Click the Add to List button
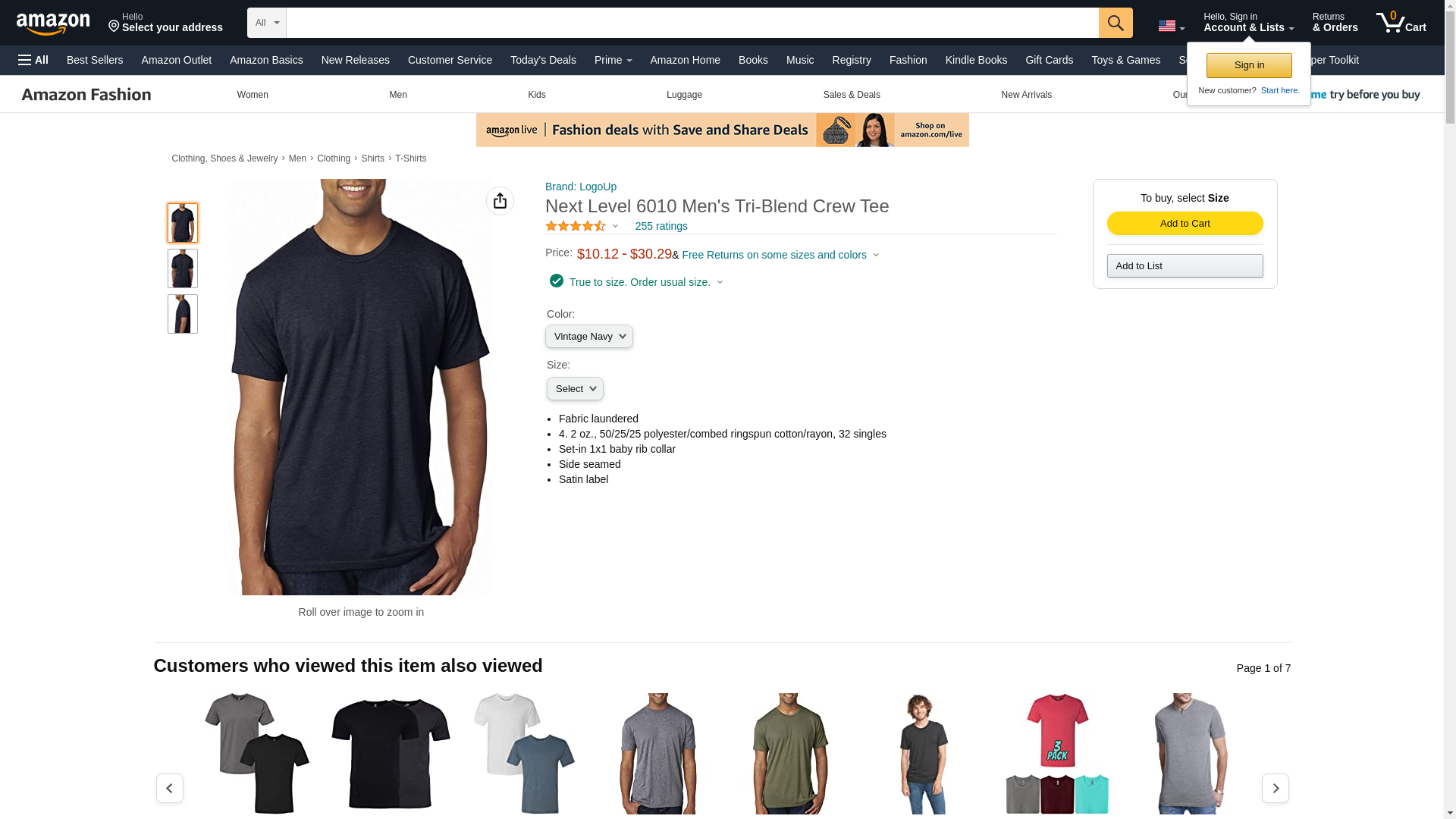 tap(1185, 266)
